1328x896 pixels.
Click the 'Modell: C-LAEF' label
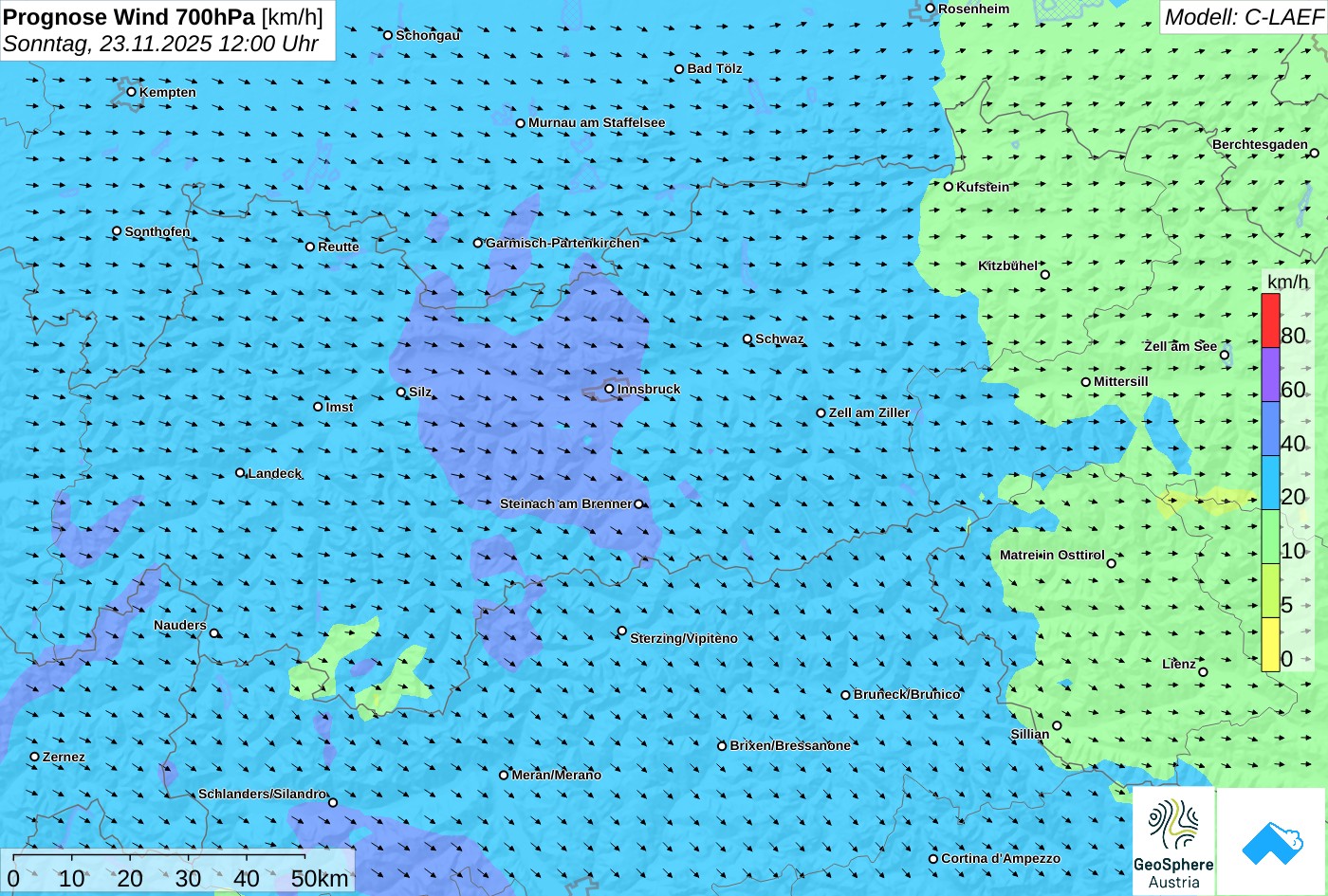[1243, 17]
